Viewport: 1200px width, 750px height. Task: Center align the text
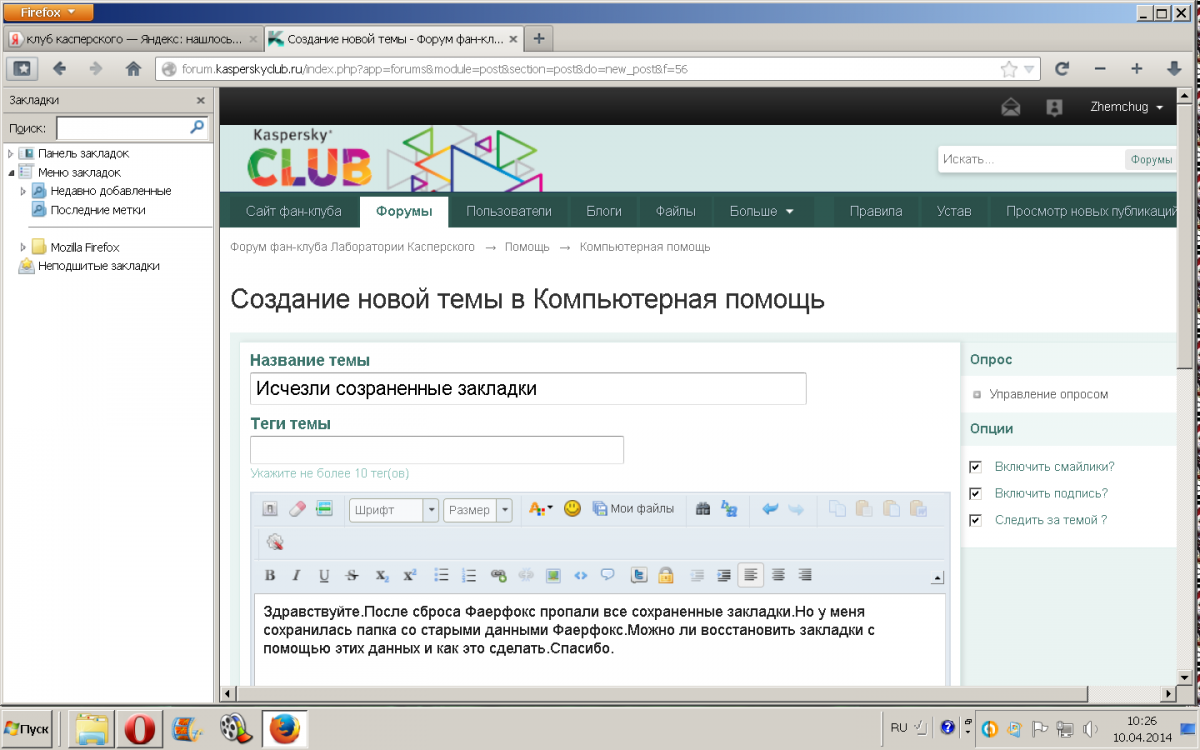coord(777,575)
